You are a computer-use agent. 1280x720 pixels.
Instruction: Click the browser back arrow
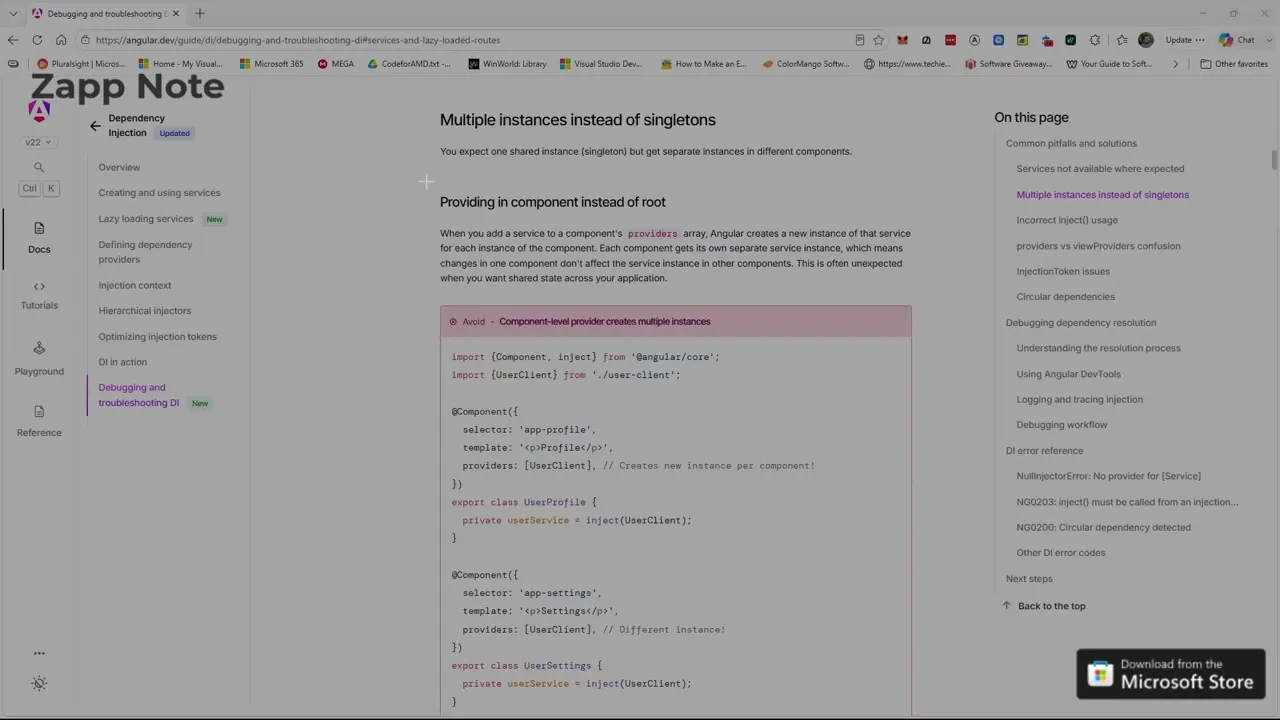click(13, 40)
